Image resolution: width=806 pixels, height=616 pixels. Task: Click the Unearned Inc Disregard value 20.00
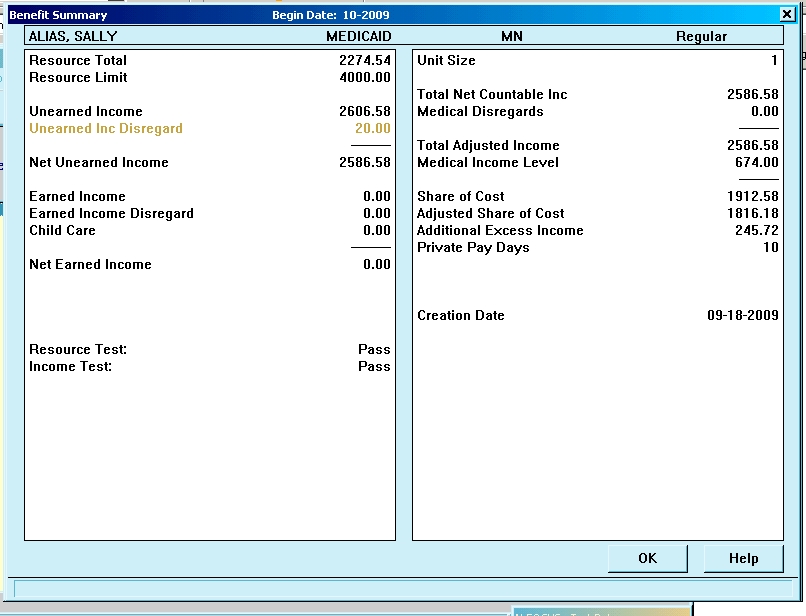pos(373,129)
